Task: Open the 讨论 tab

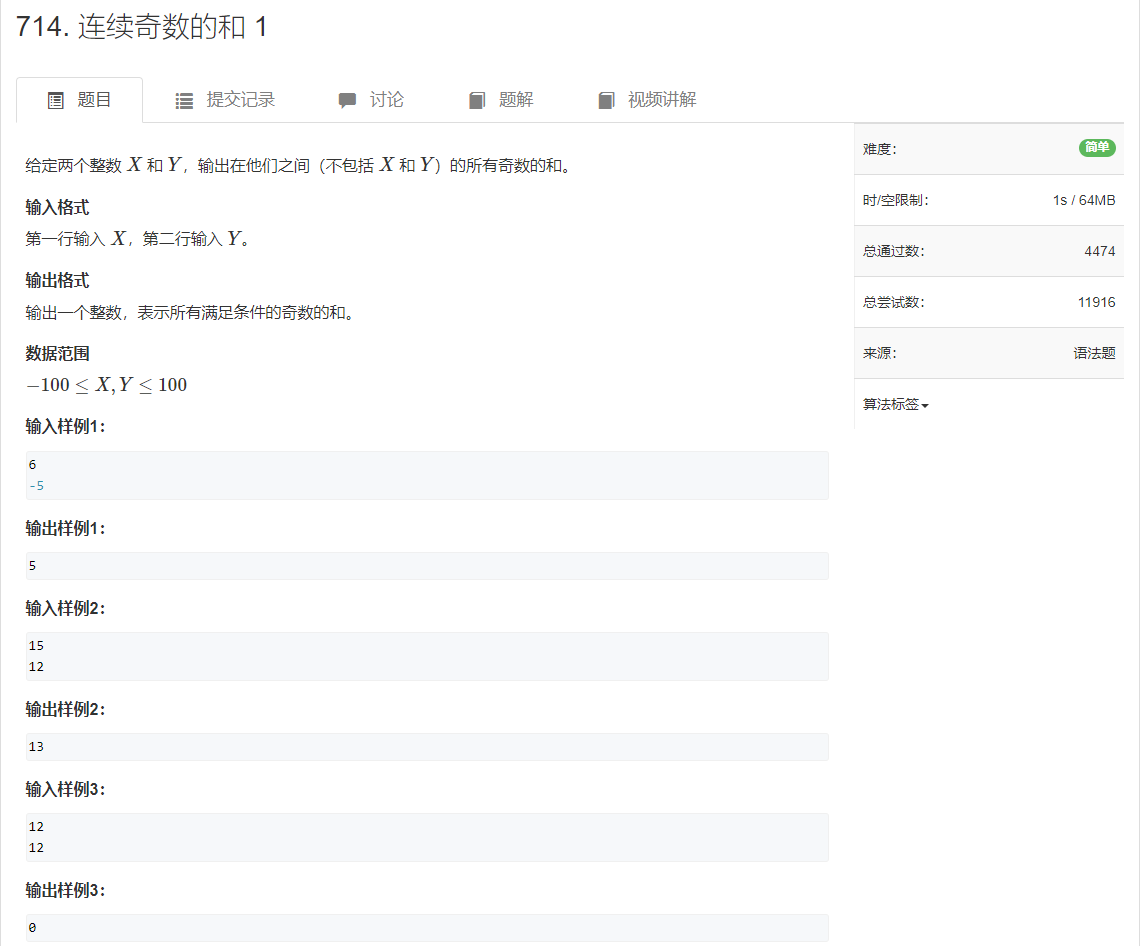Action: click(x=372, y=100)
